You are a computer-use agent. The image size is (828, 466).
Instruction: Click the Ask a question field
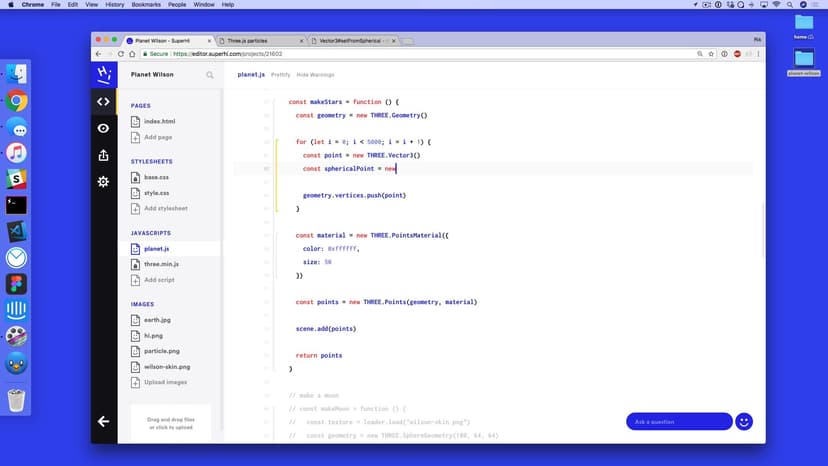click(x=679, y=422)
